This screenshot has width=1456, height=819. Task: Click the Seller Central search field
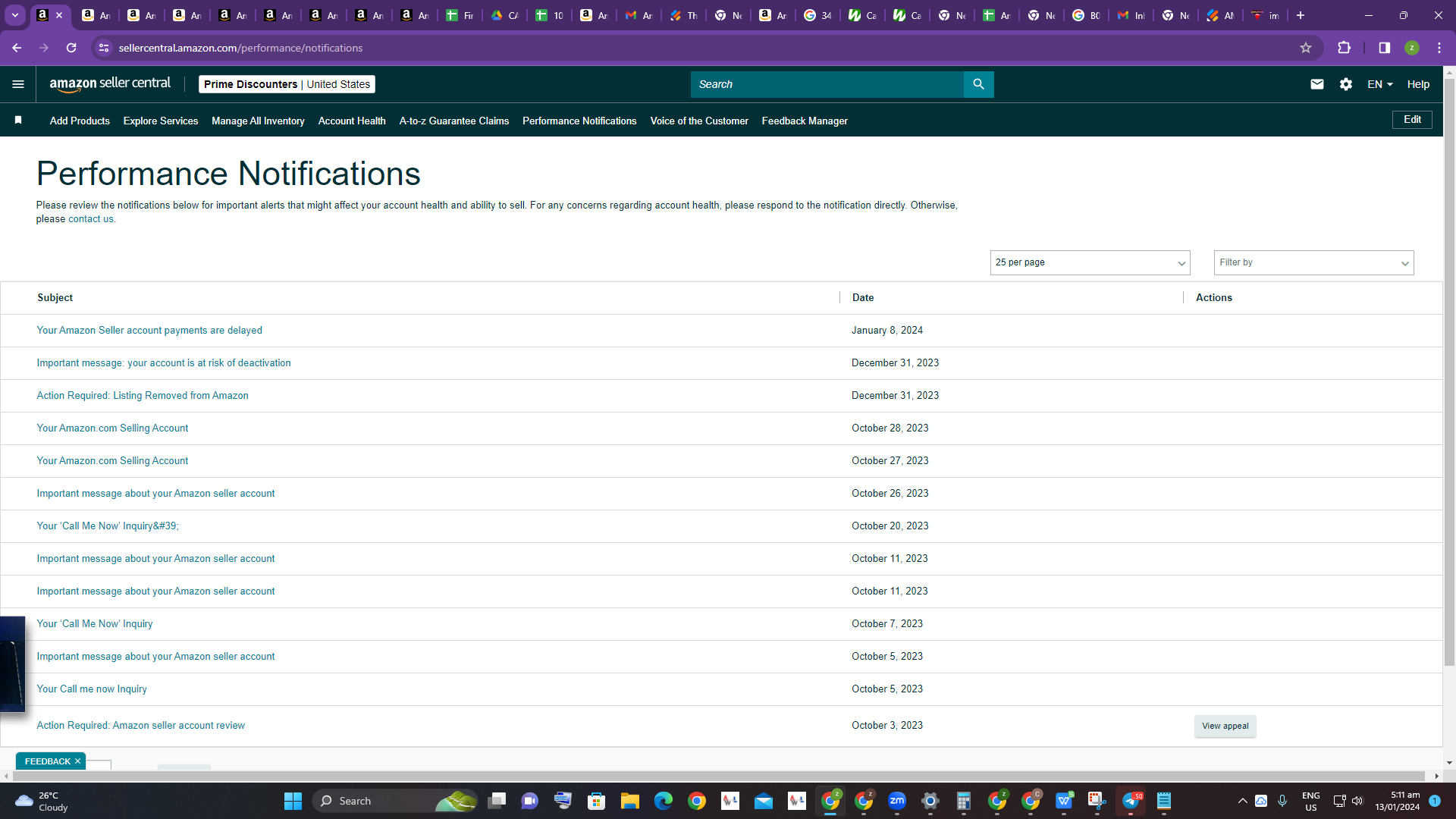827,84
